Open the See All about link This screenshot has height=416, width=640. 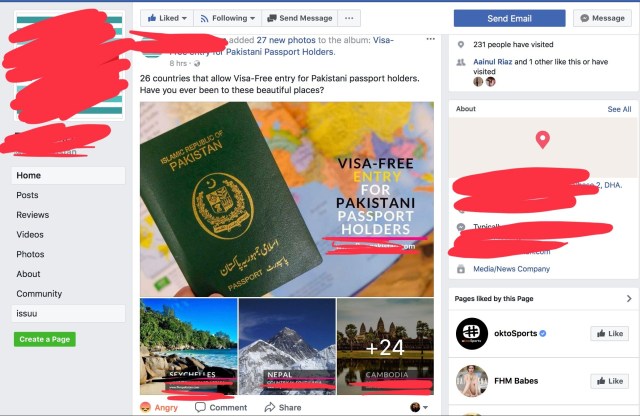click(x=619, y=109)
